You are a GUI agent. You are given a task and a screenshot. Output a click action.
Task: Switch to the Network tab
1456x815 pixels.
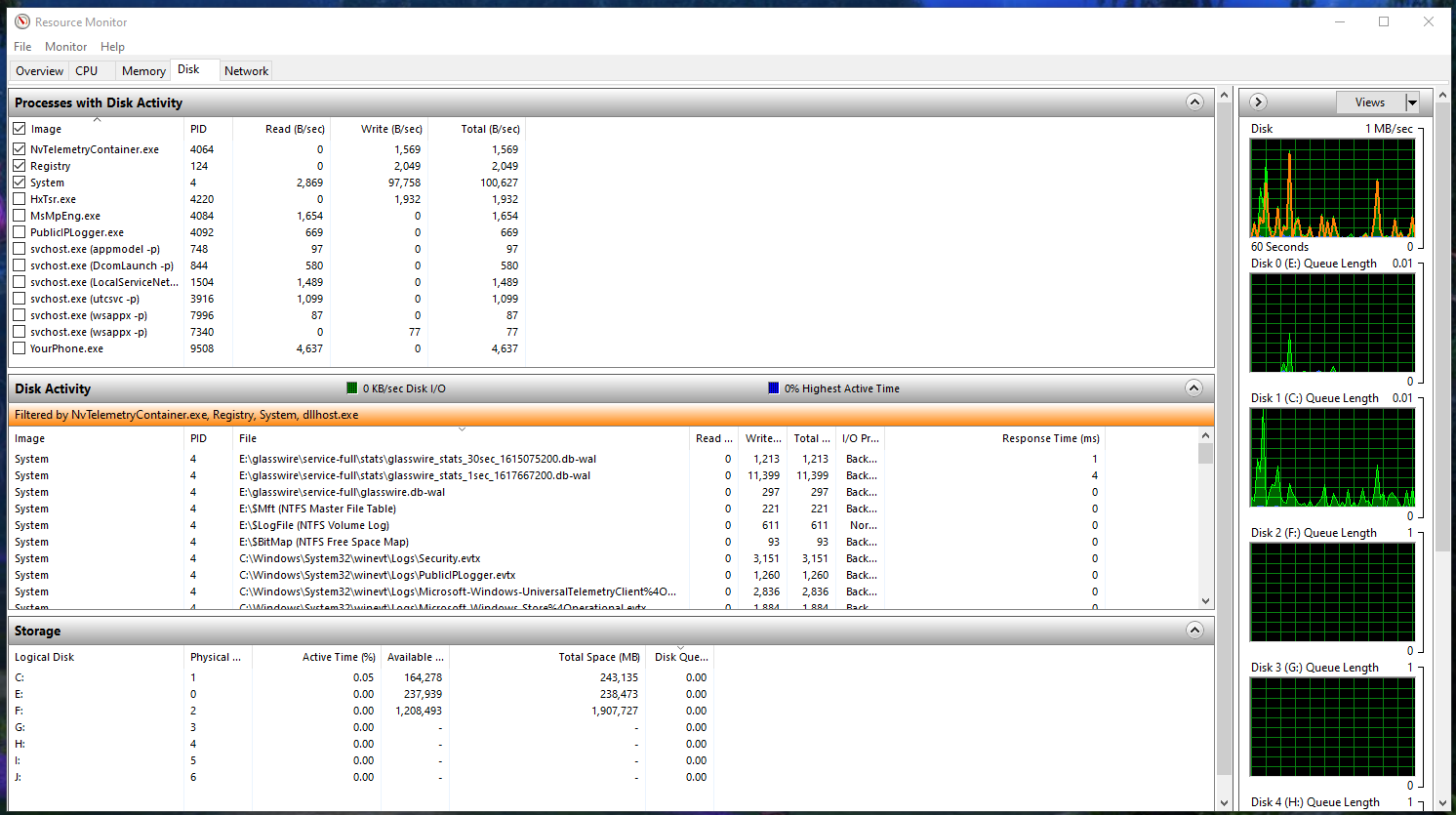(246, 71)
